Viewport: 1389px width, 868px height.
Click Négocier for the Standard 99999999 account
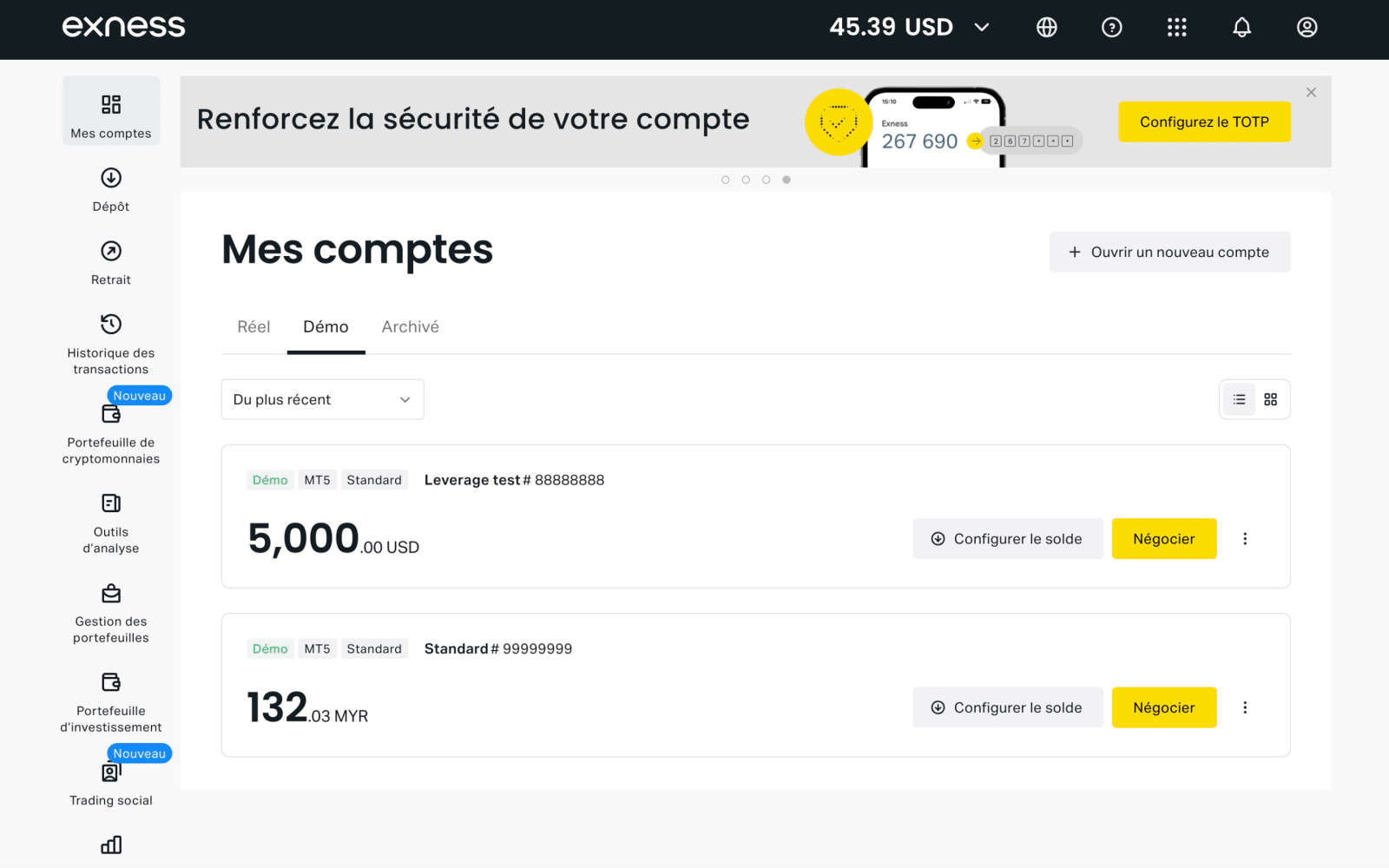[1164, 707]
